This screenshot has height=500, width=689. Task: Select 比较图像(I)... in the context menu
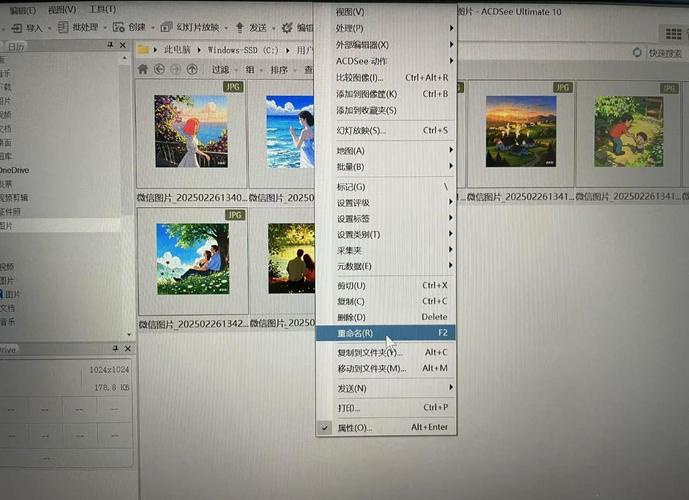(386, 77)
